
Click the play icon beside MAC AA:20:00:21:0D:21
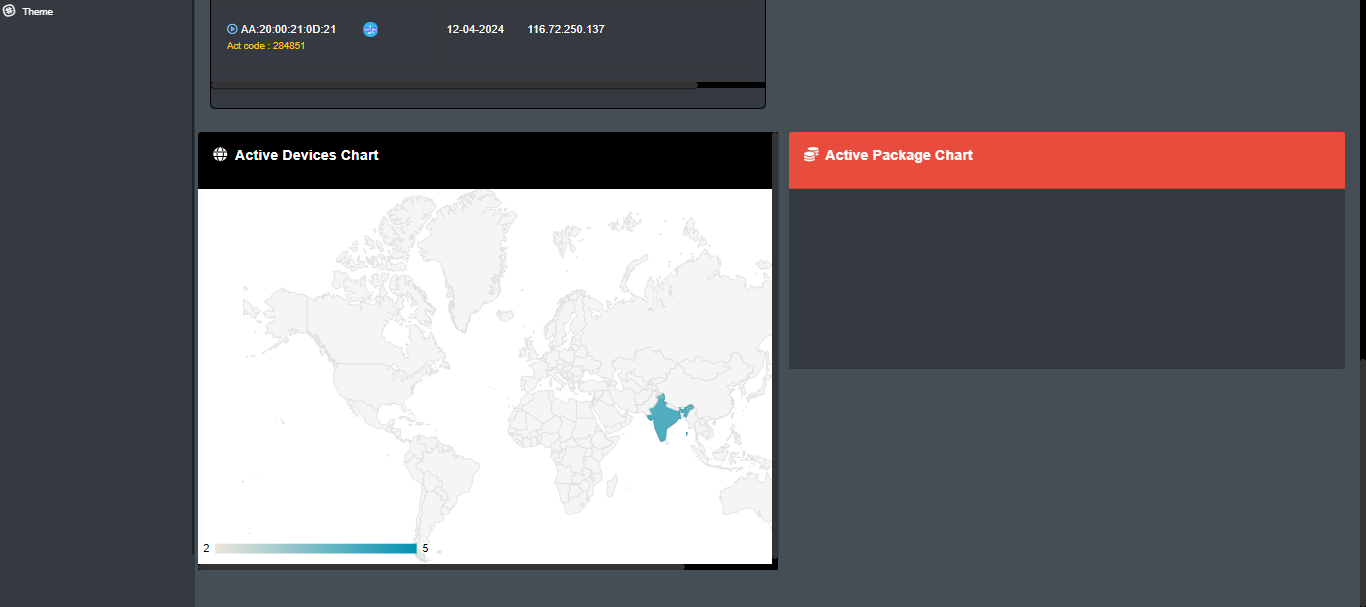pyautogui.click(x=232, y=29)
